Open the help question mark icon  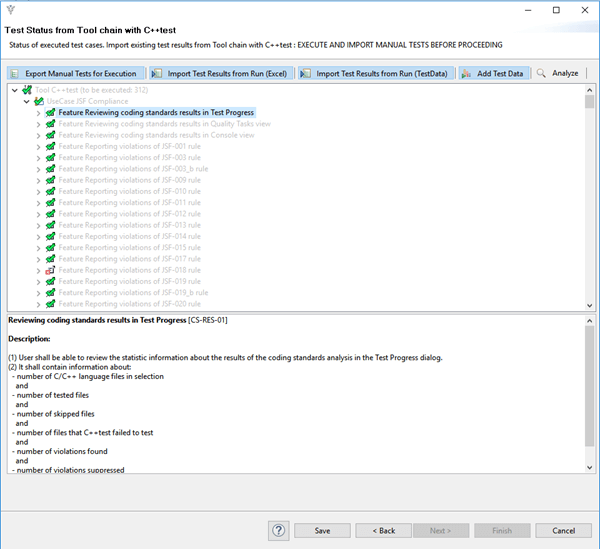pyautogui.click(x=278, y=530)
